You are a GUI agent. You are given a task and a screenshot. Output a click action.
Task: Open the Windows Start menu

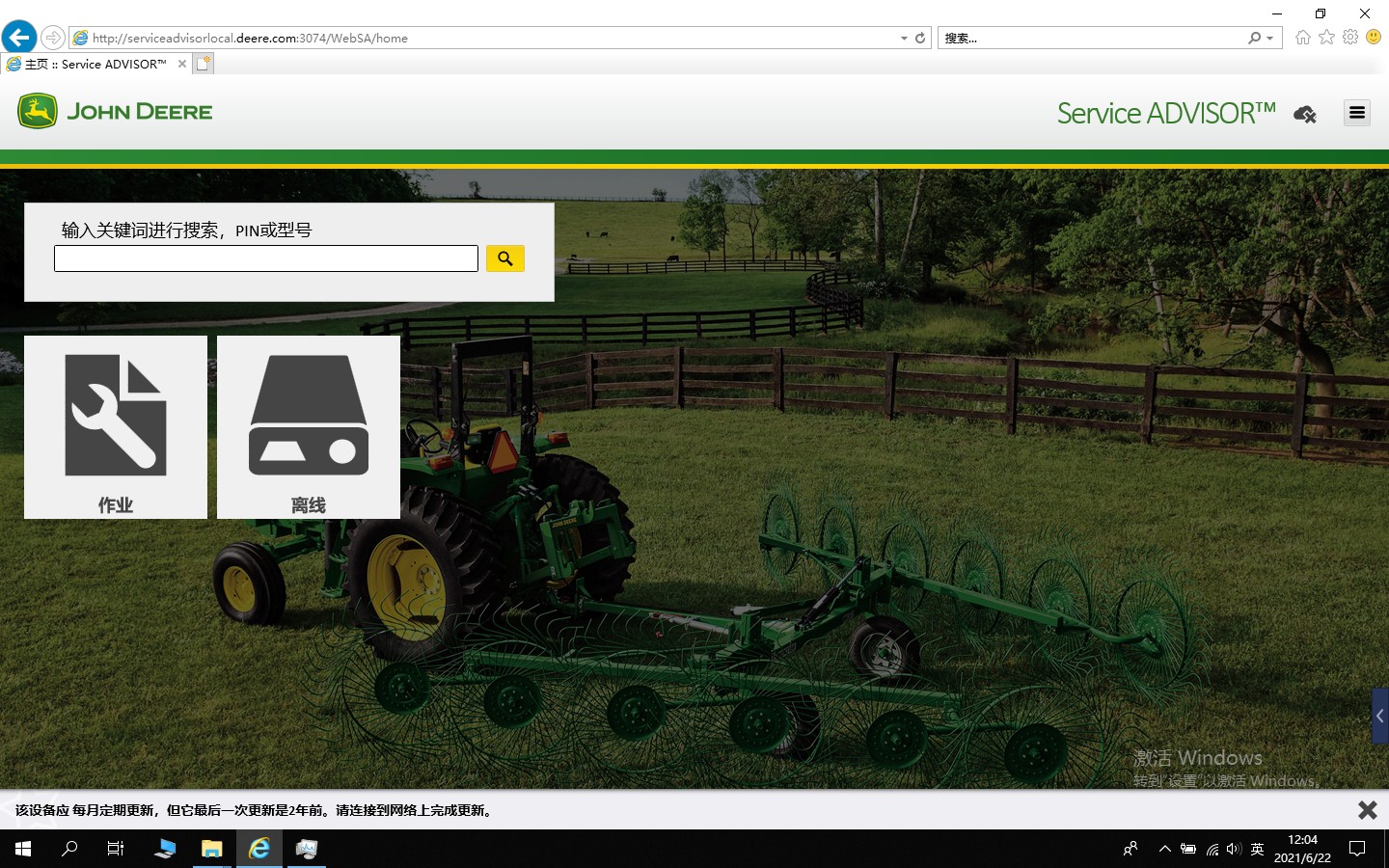(x=23, y=849)
